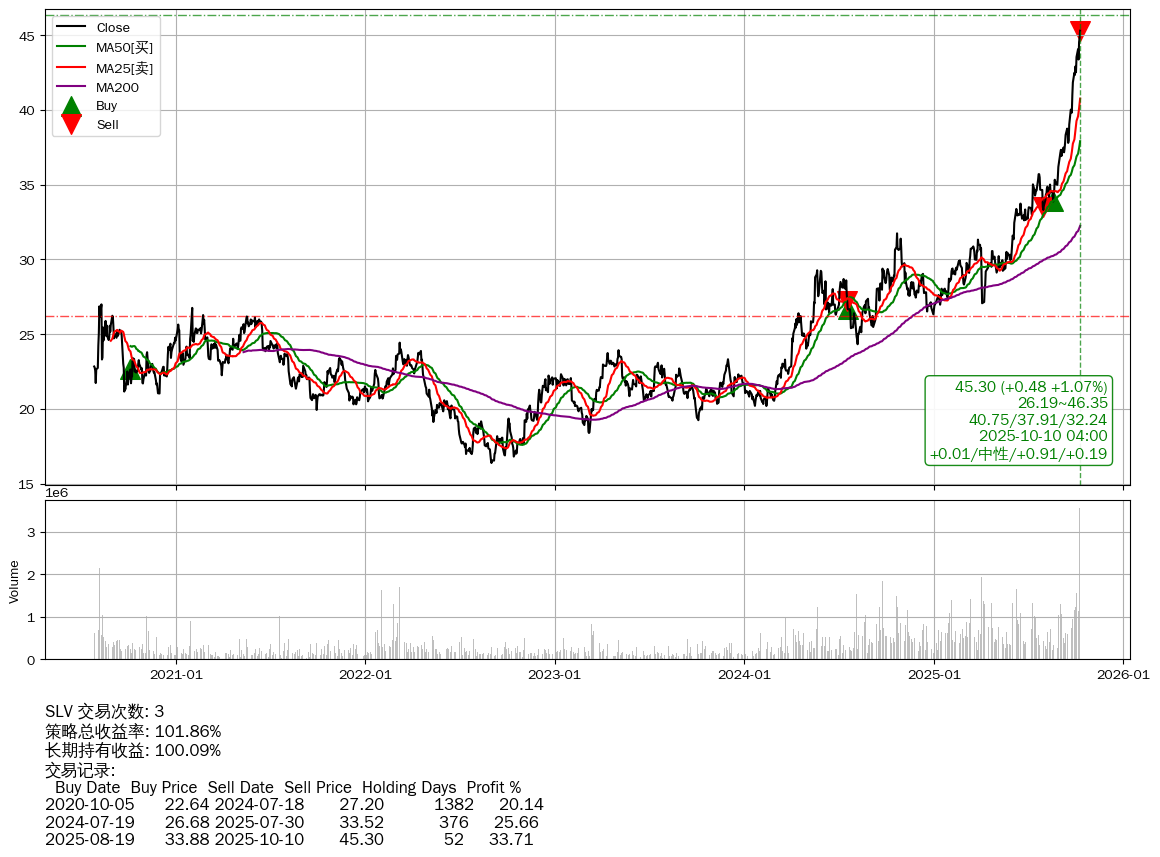
Task: Click the MA25[卖] legend label
Action: pos(124,67)
